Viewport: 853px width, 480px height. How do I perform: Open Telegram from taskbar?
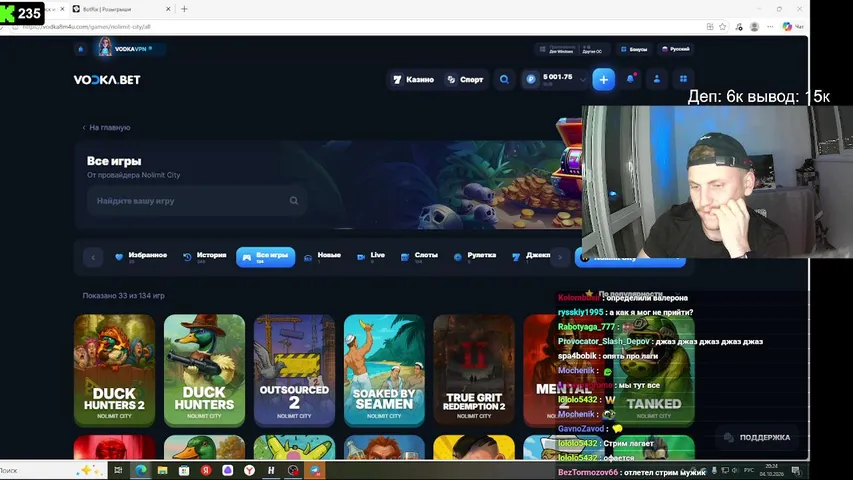(x=315, y=470)
